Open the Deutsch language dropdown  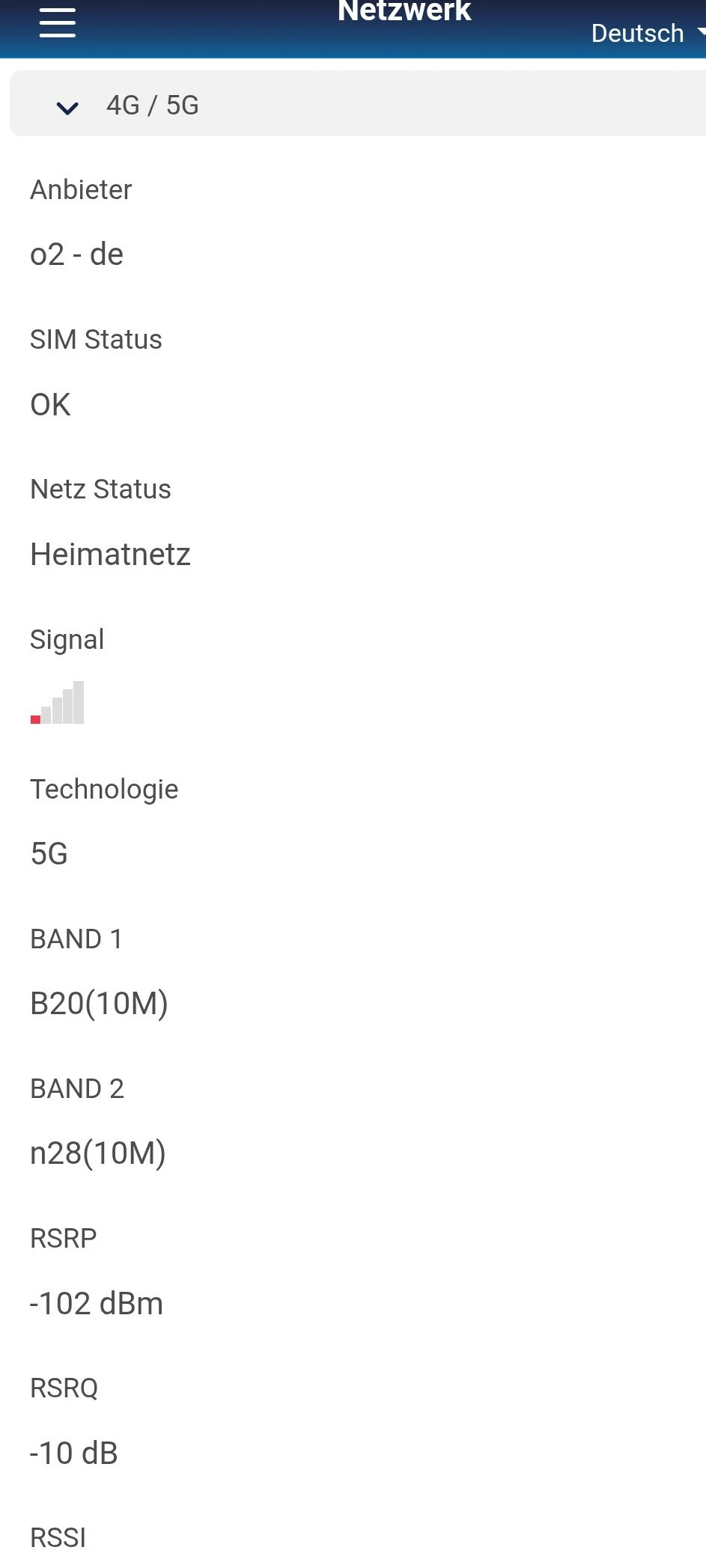pyautogui.click(x=645, y=33)
